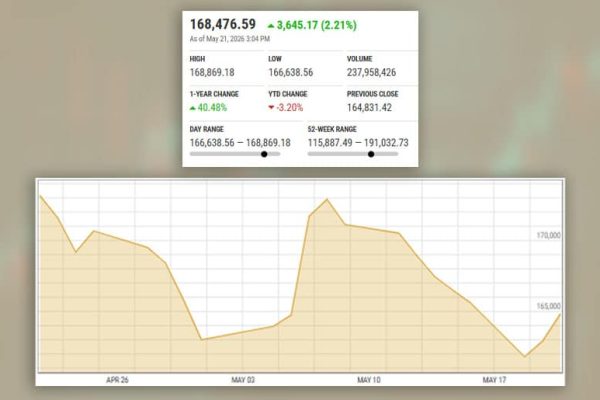This screenshot has height=400, width=600.
Task: Click the red -3.20% YTD value
Action: click(290, 108)
